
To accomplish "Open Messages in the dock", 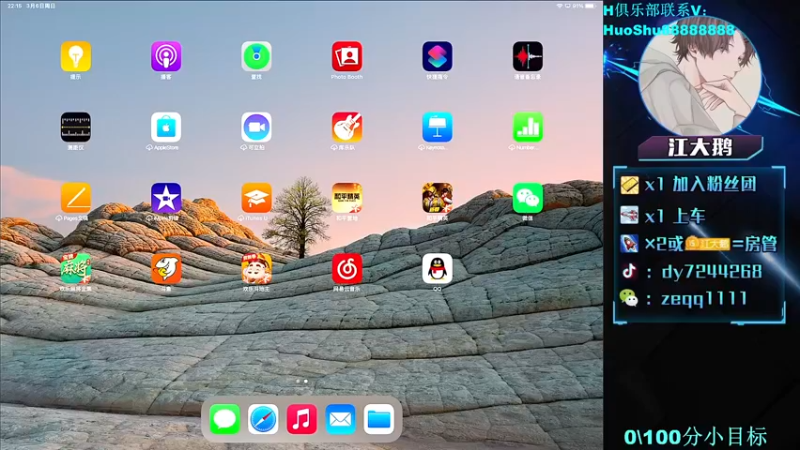I will pos(224,419).
